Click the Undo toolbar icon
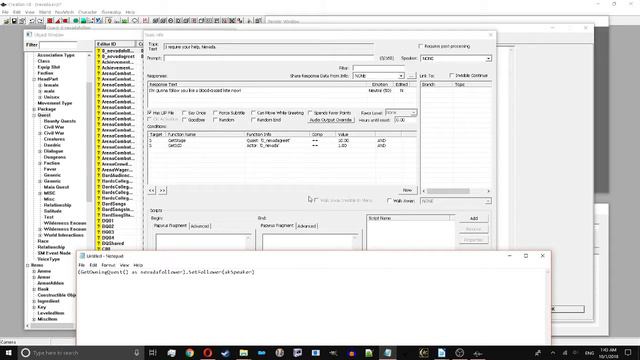This screenshot has width=640, height=360. [32, 21]
